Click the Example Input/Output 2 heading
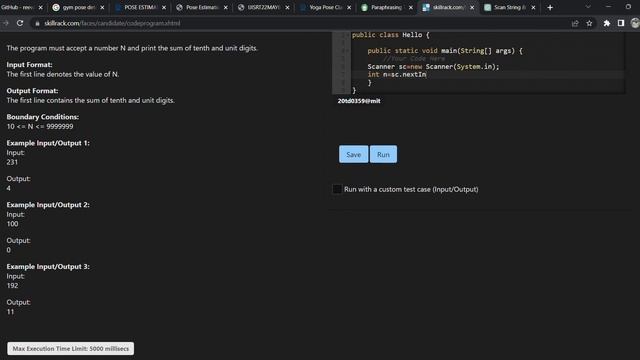 48,205
